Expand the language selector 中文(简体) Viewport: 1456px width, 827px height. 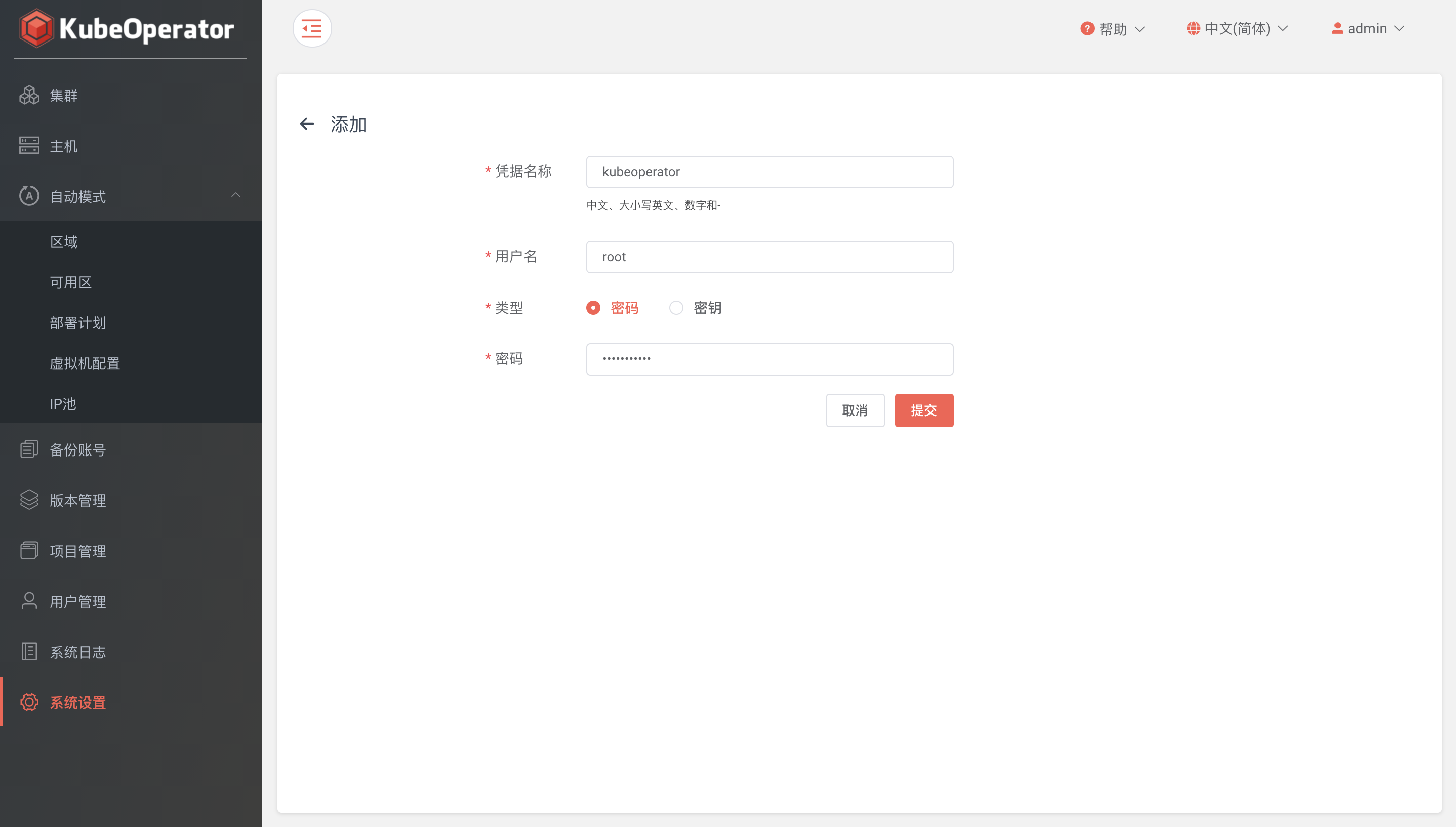(1236, 28)
